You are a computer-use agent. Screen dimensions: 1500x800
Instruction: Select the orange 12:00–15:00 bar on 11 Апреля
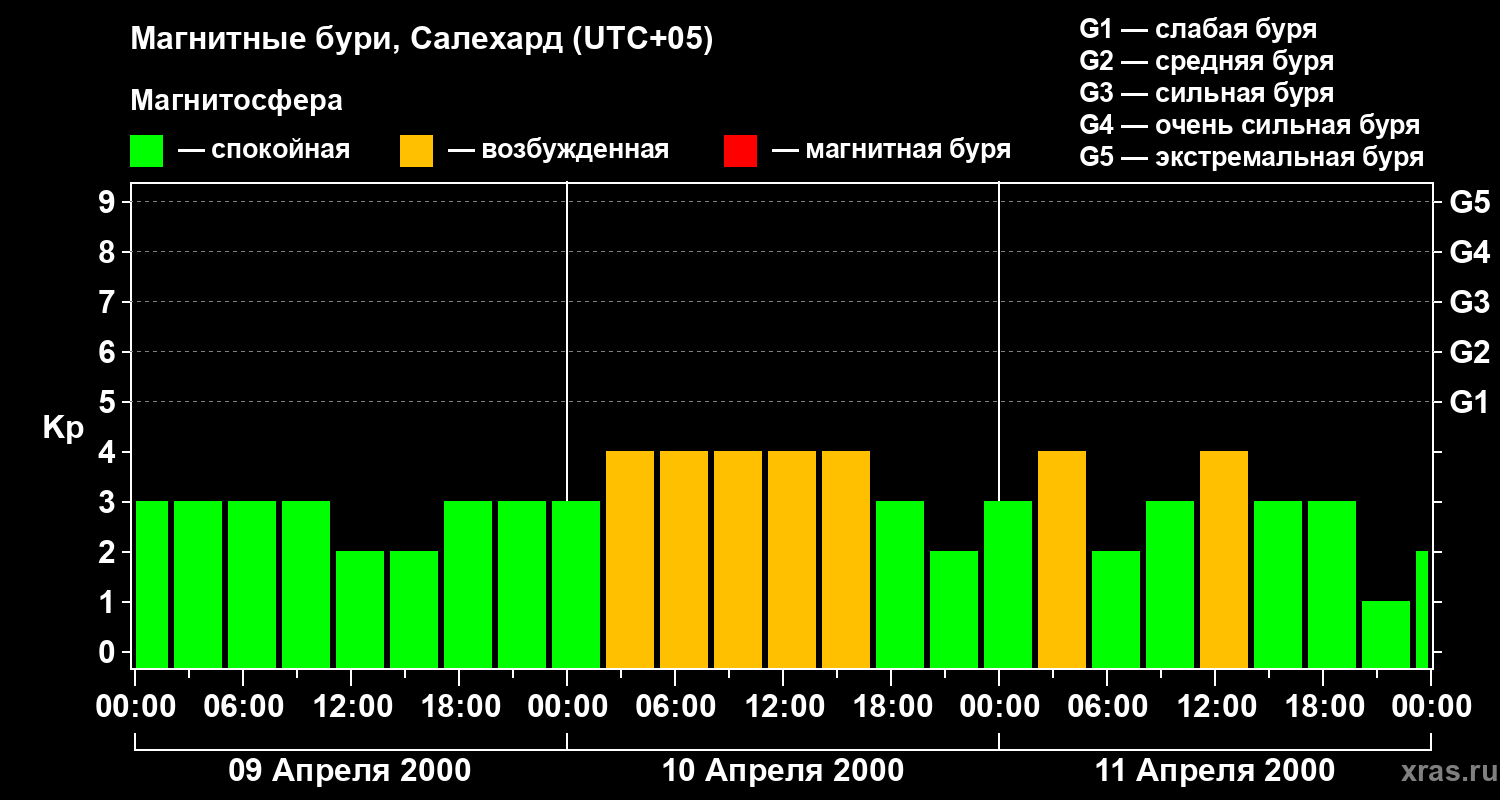[1224, 559]
